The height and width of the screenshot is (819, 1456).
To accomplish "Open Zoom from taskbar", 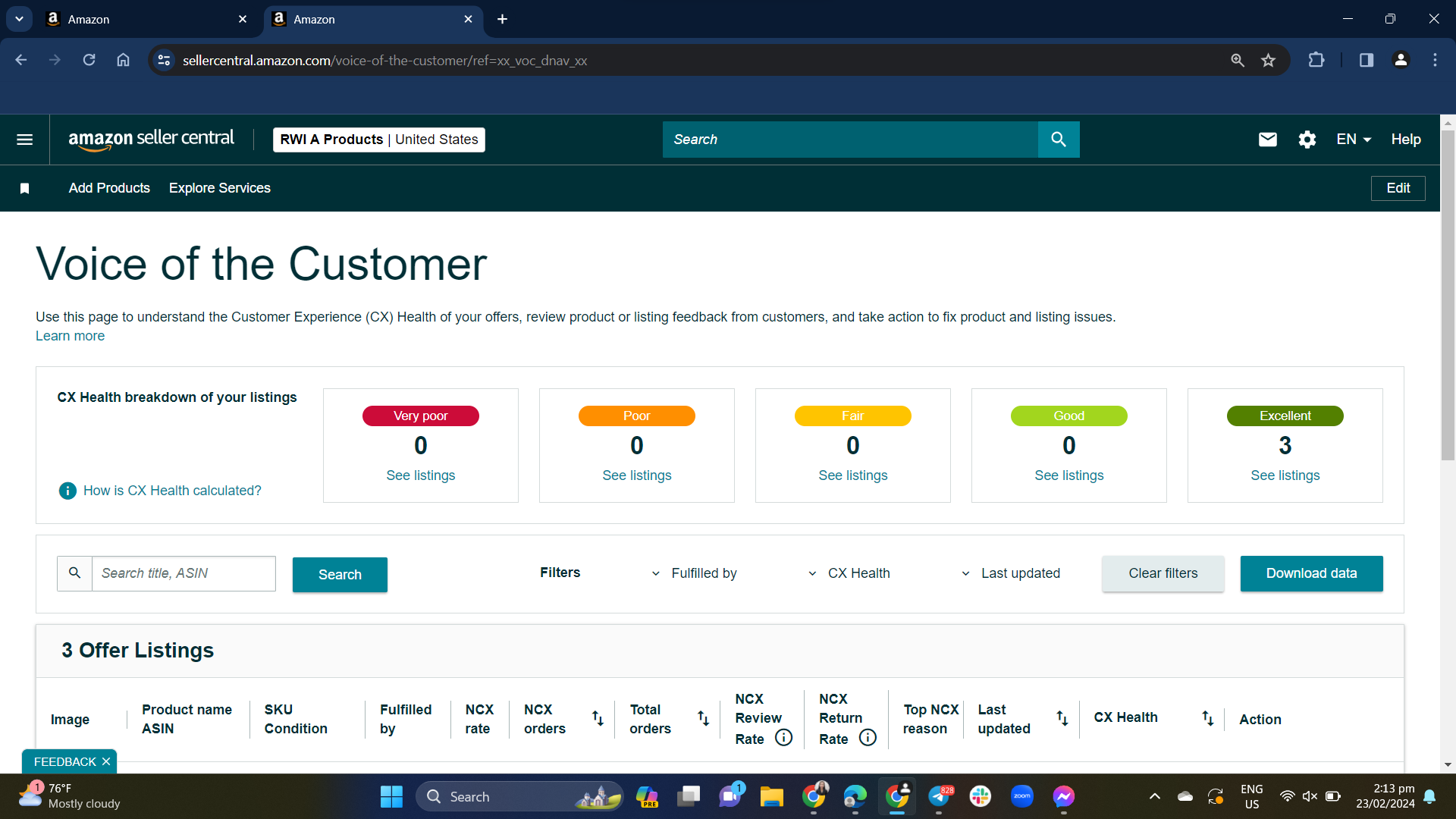I will 1022,796.
